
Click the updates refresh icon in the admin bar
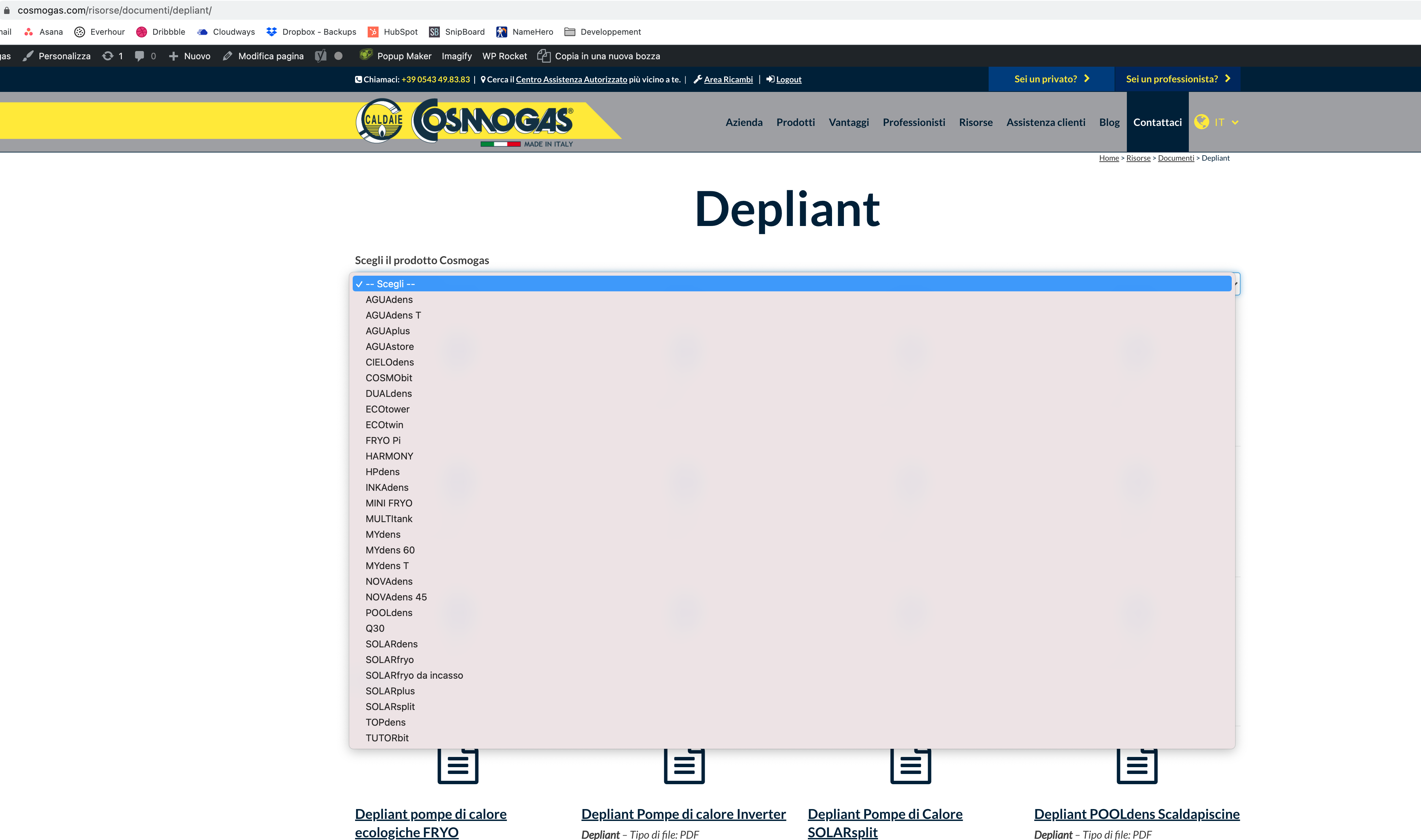pyautogui.click(x=108, y=56)
